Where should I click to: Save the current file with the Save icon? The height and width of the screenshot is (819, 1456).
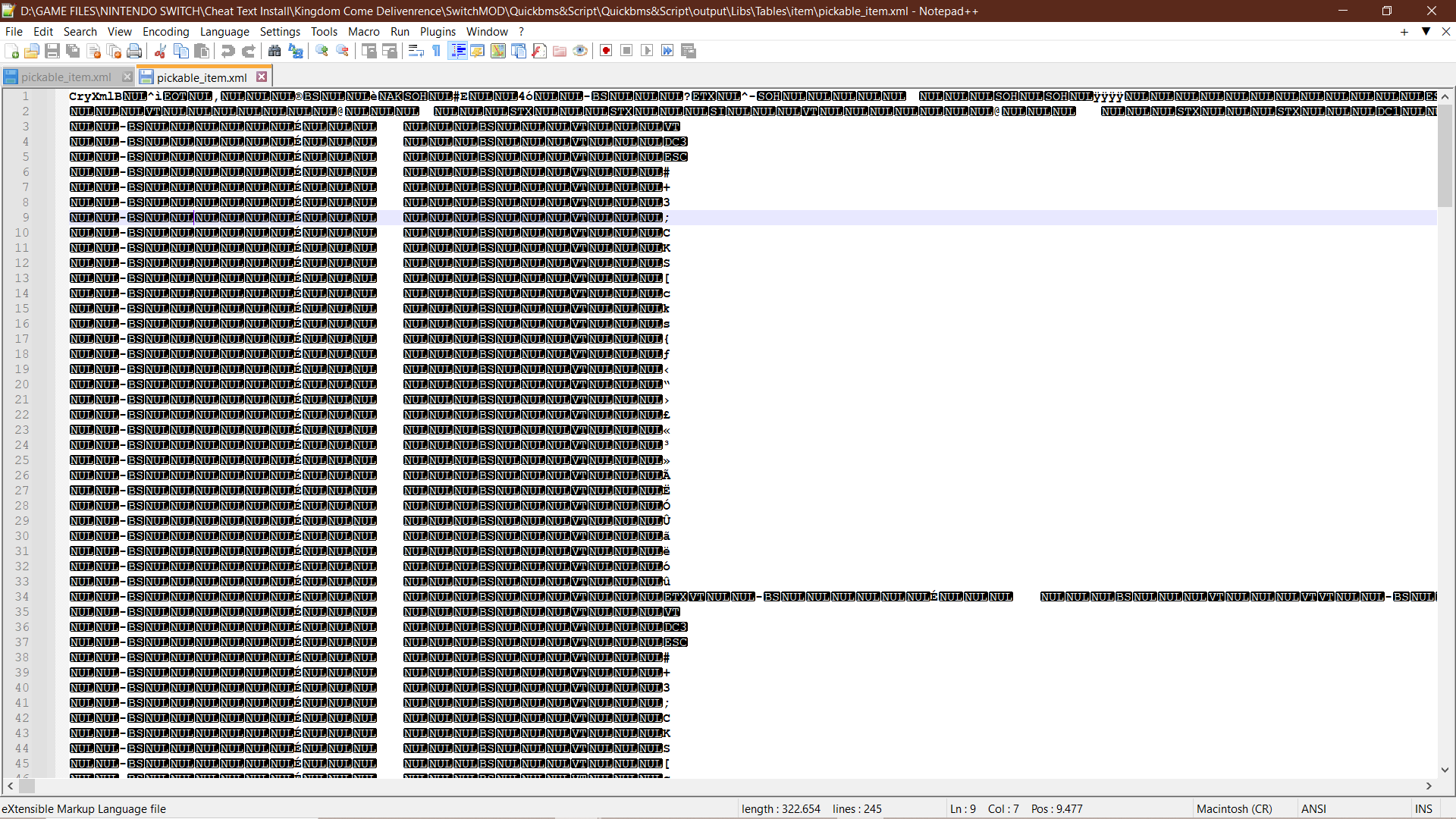(x=52, y=51)
